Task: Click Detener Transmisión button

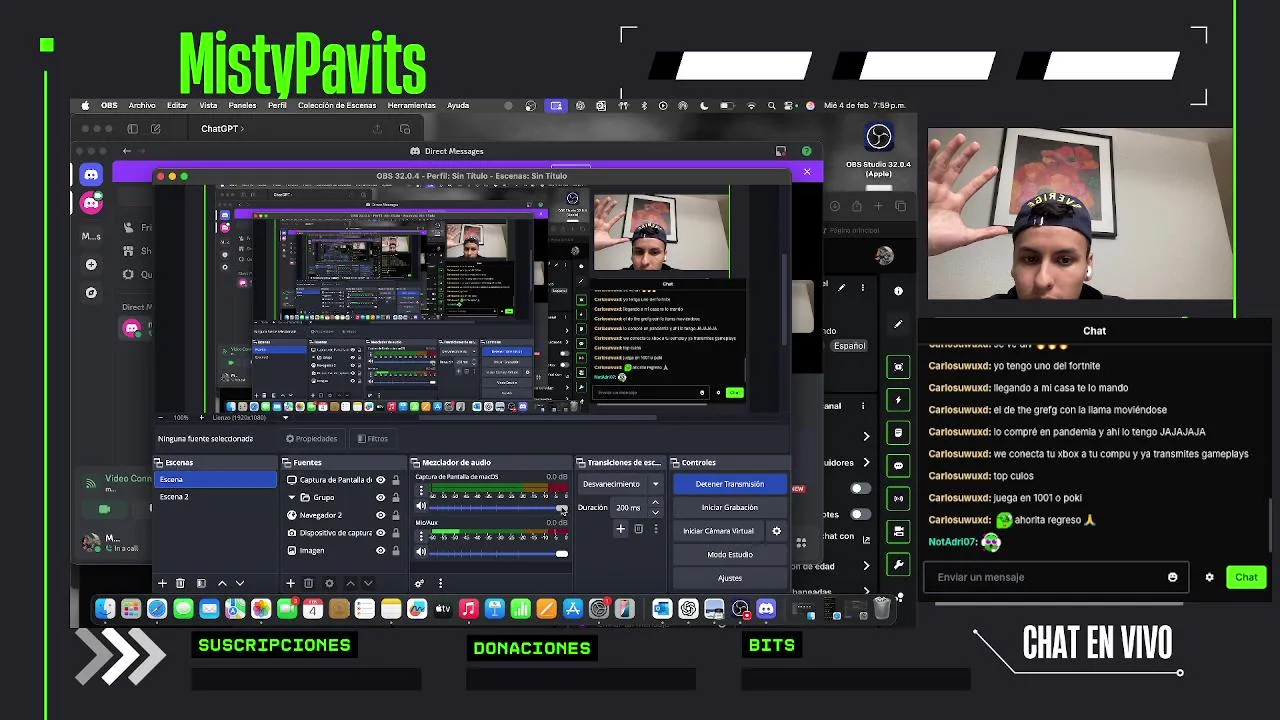Action: tap(729, 484)
